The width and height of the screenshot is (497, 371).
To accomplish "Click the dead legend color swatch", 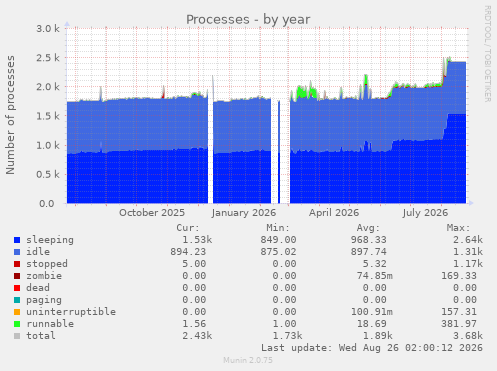I will pyautogui.click(x=17, y=288).
